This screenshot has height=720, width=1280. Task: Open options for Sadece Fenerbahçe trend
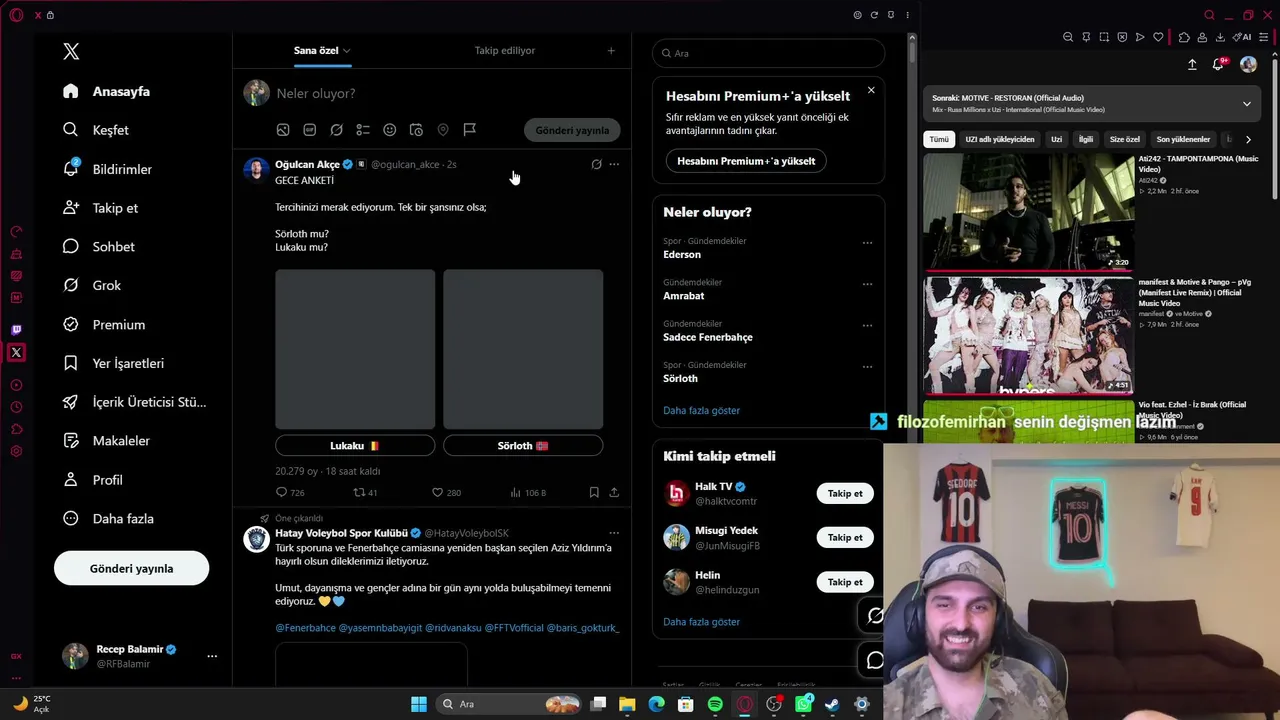[x=867, y=325]
